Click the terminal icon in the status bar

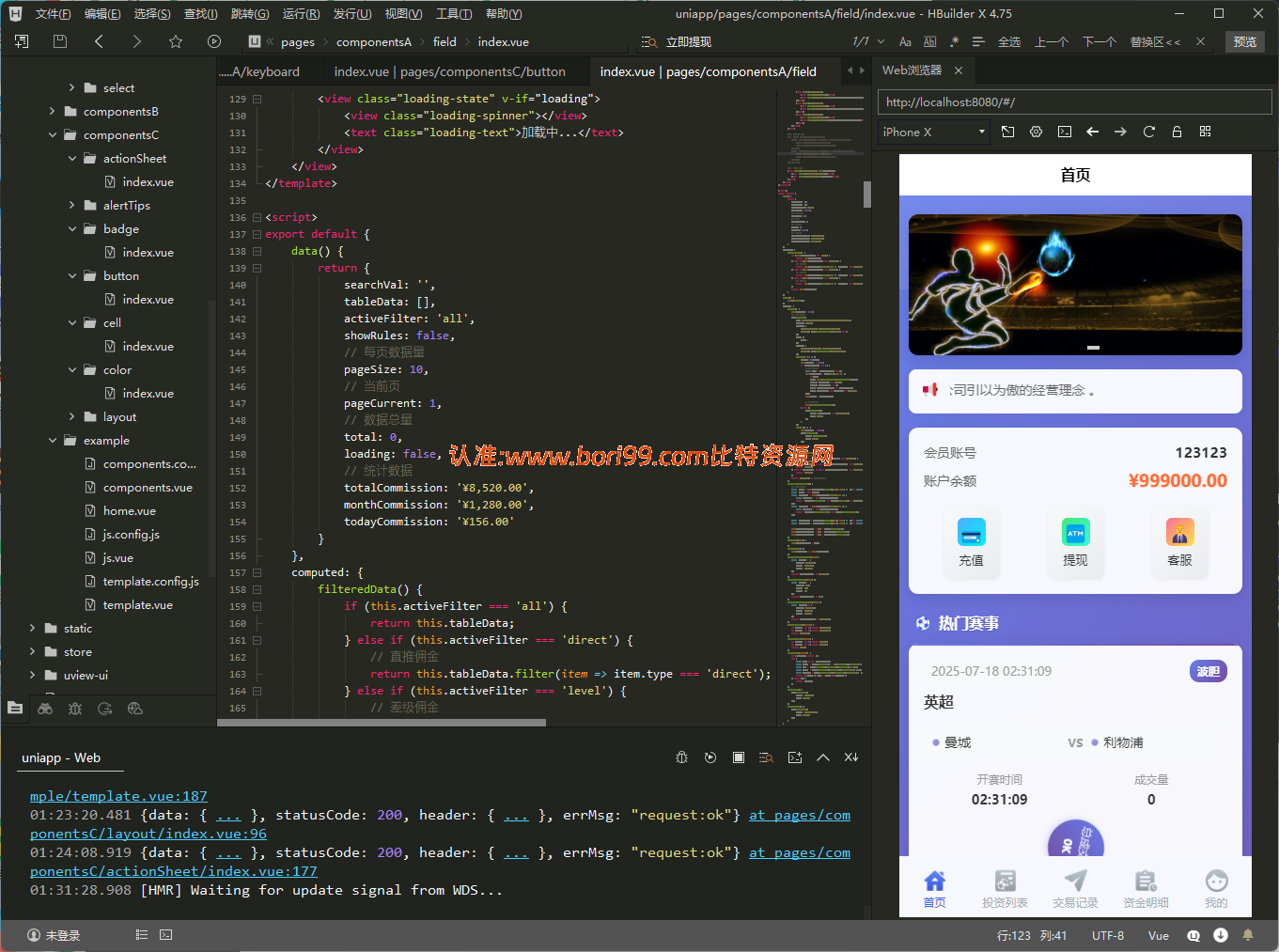tap(166, 935)
